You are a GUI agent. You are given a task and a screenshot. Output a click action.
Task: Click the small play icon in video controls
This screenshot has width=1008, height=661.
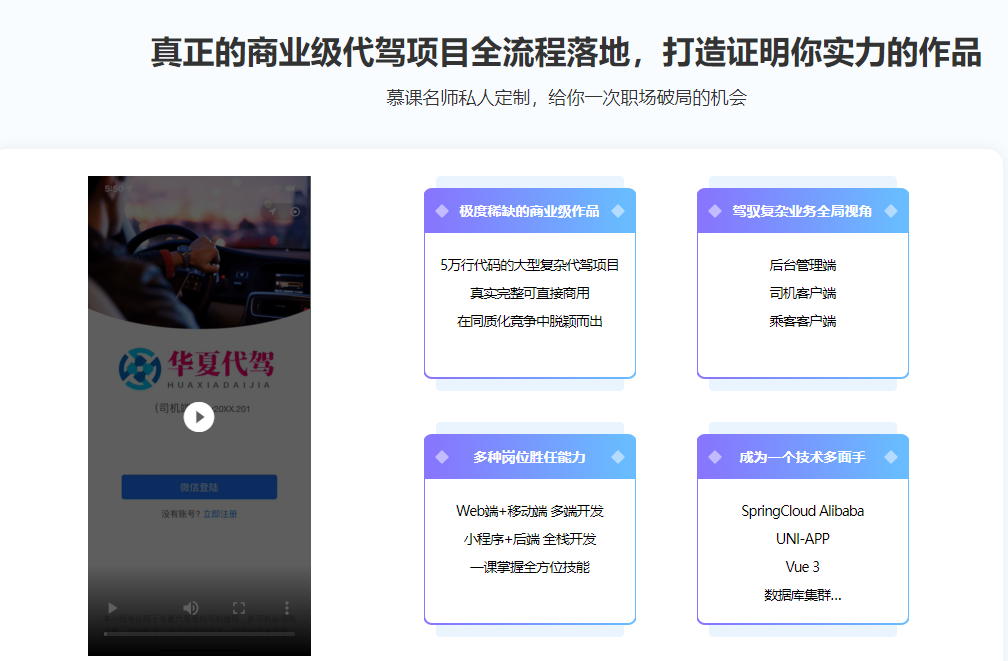113,608
